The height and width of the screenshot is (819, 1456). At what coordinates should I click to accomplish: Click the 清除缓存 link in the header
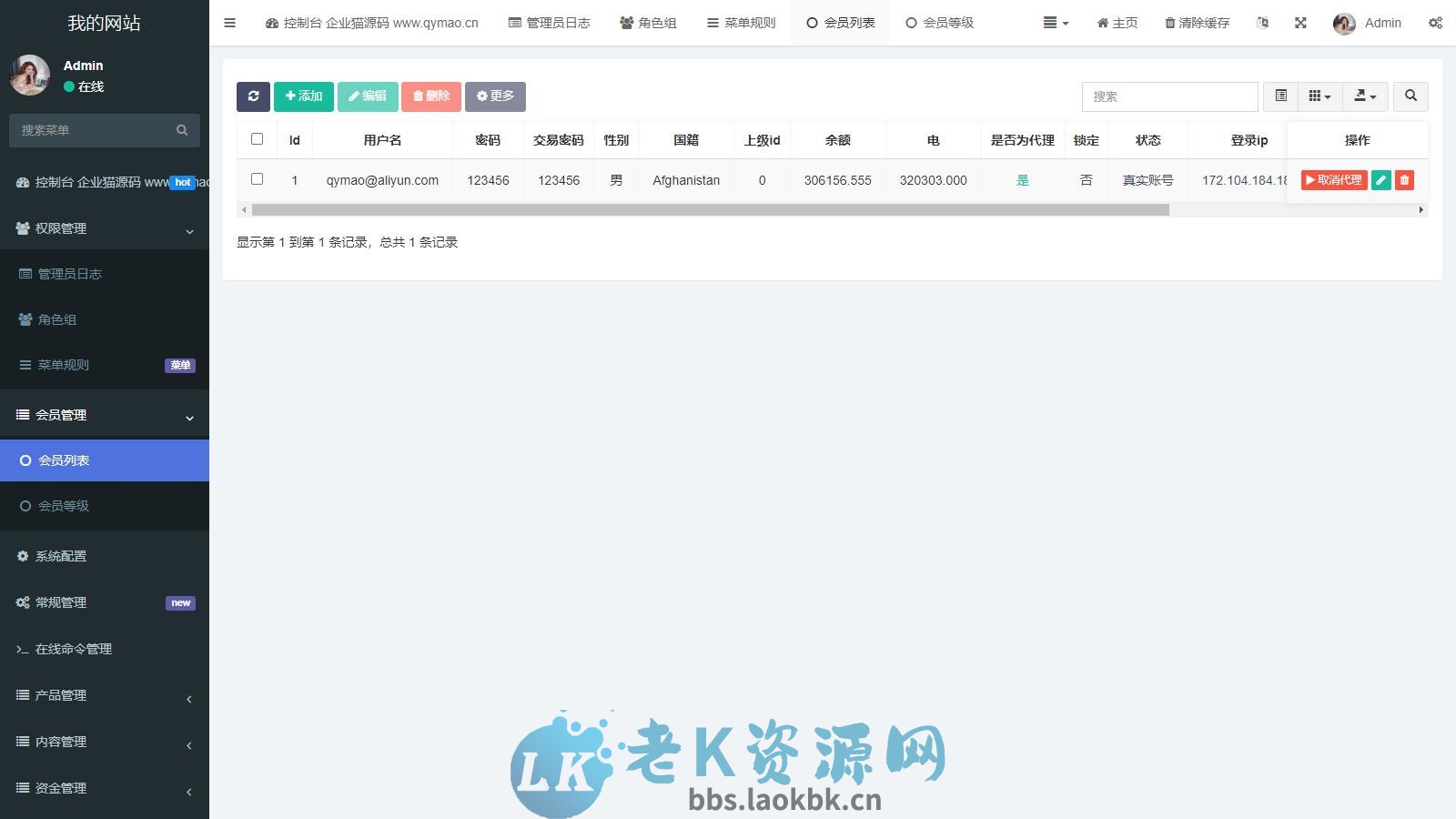pos(1197,23)
